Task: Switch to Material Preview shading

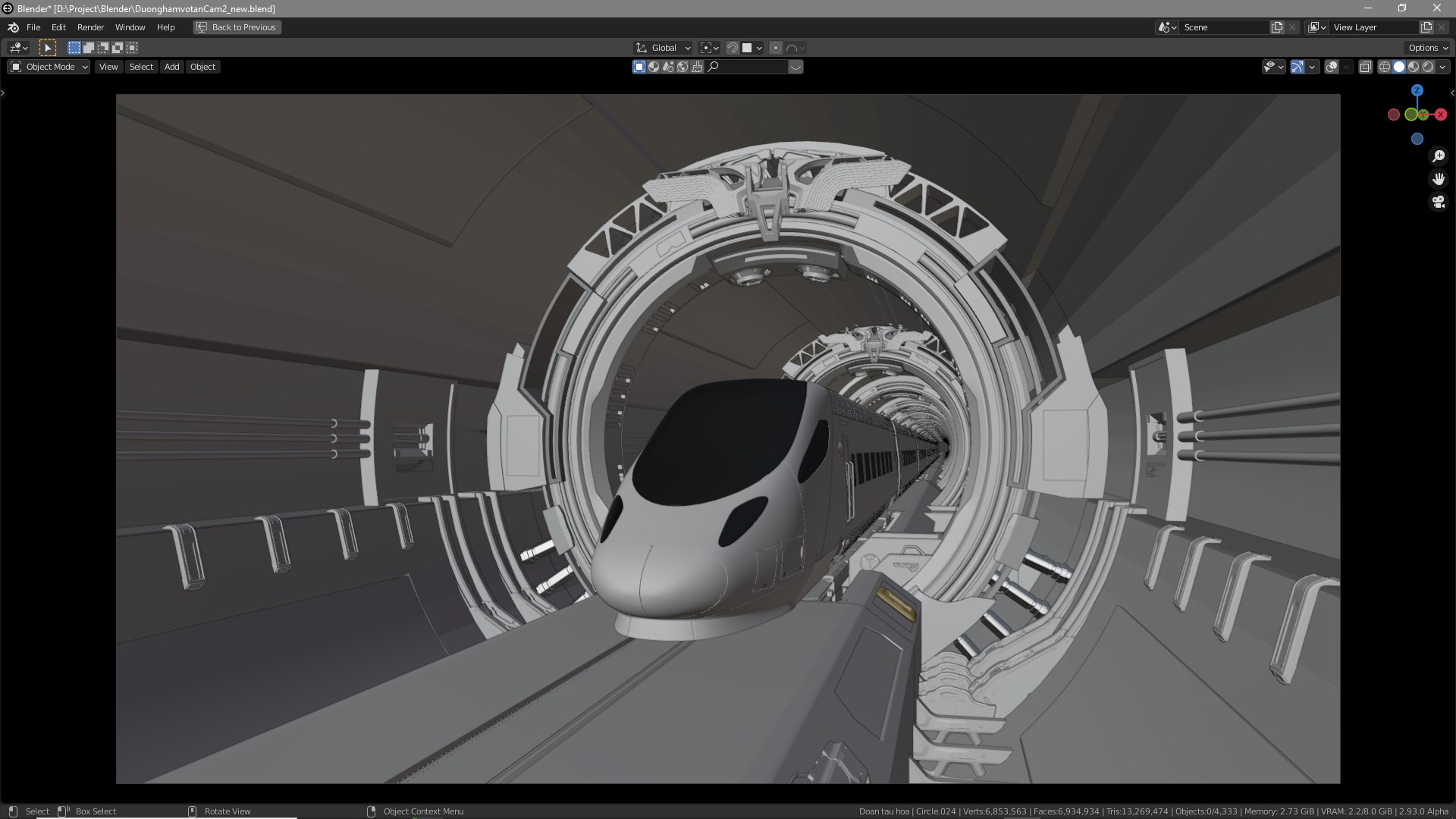Action: [x=1414, y=67]
